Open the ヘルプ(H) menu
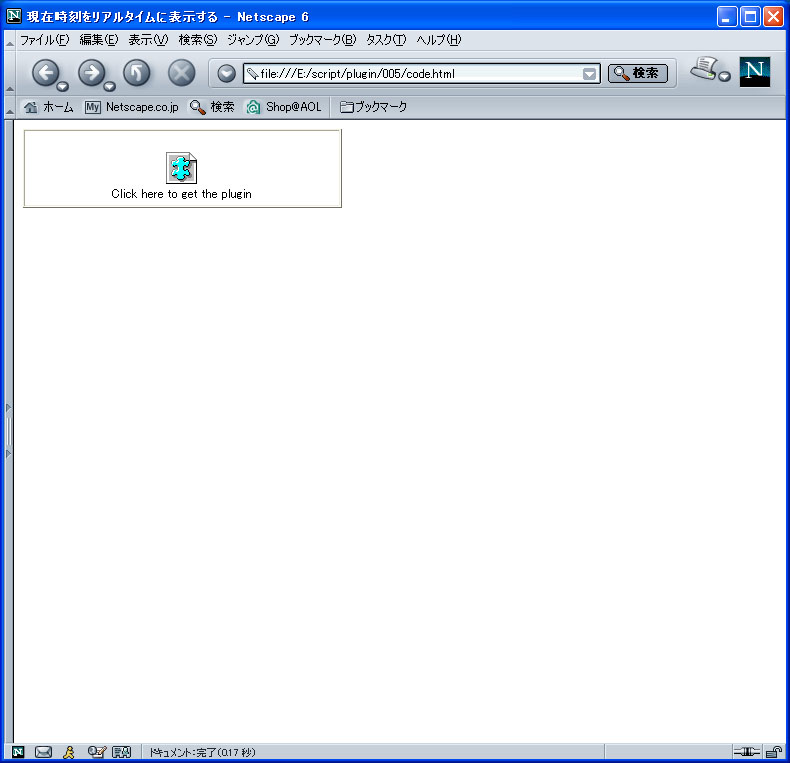Screen dimensions: 790x763 click(438, 40)
